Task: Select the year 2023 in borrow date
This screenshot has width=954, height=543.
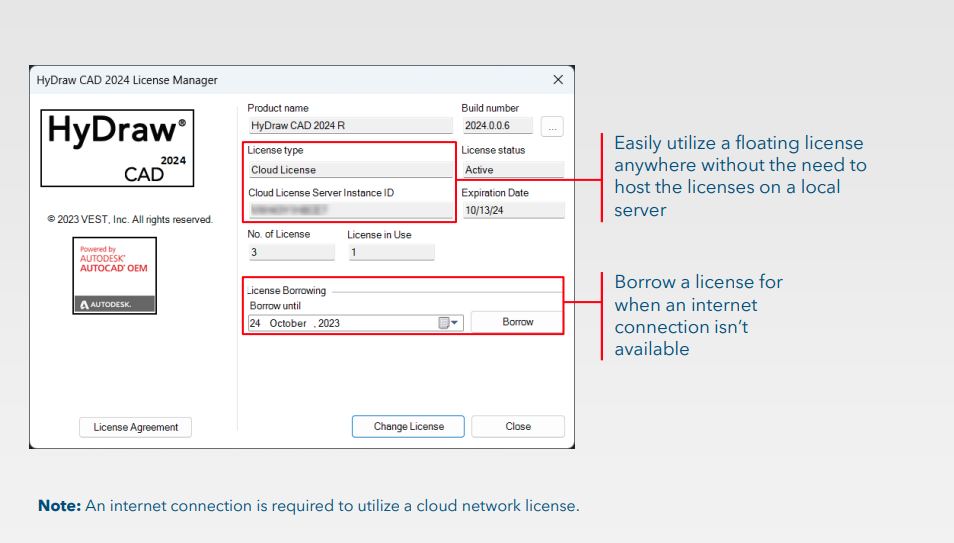Action: point(329,323)
